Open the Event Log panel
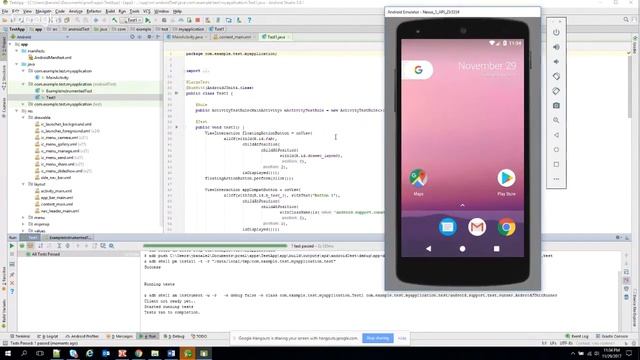The height and width of the screenshot is (360, 640). (x=577, y=336)
